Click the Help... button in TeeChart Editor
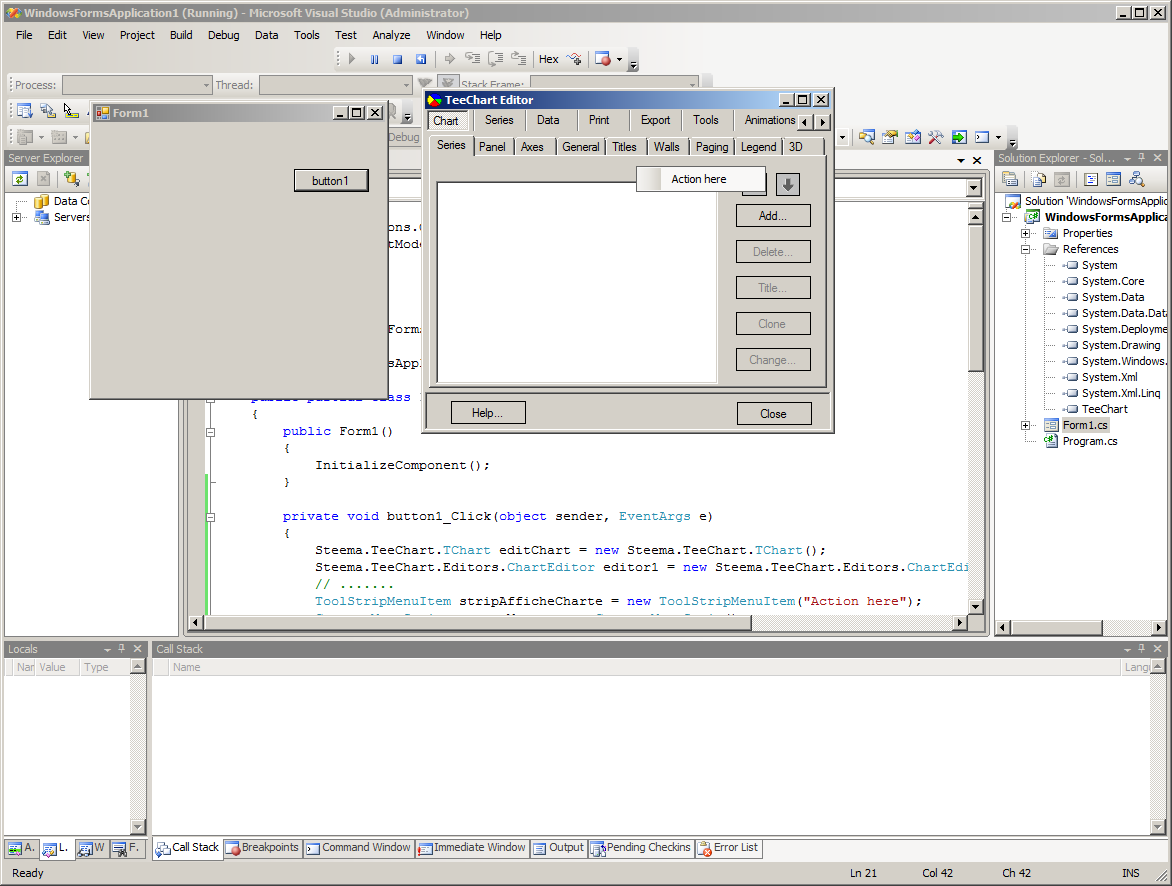Image resolution: width=1172 pixels, height=886 pixels. pos(488,413)
